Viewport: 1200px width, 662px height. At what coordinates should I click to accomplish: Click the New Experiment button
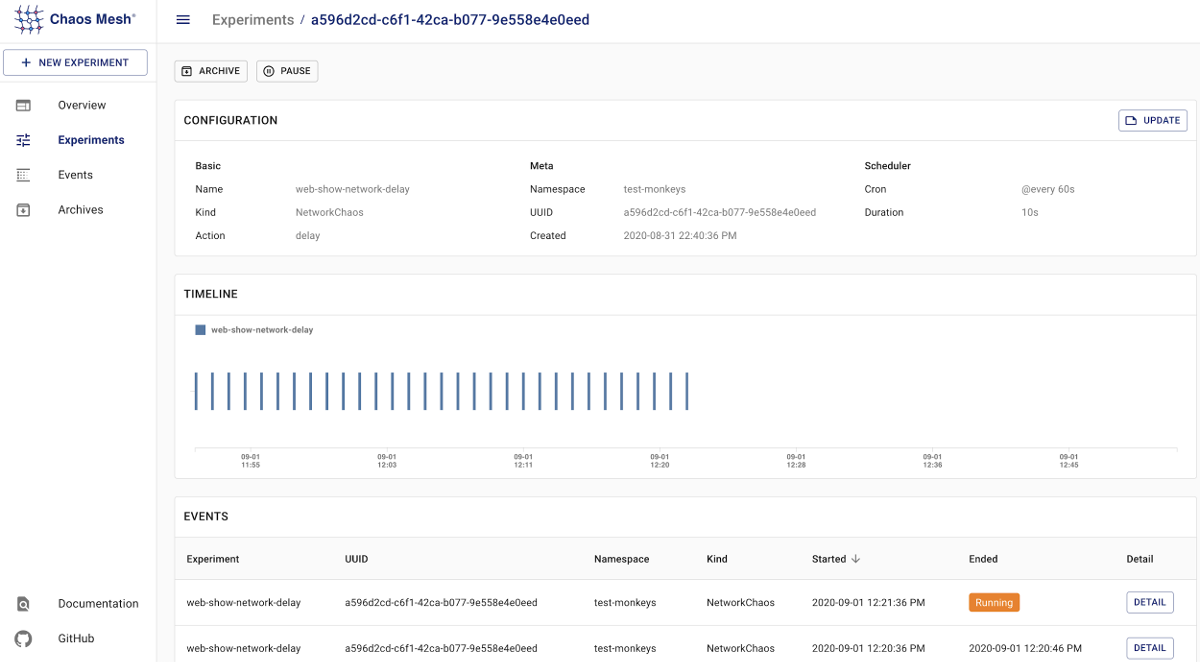click(75, 62)
